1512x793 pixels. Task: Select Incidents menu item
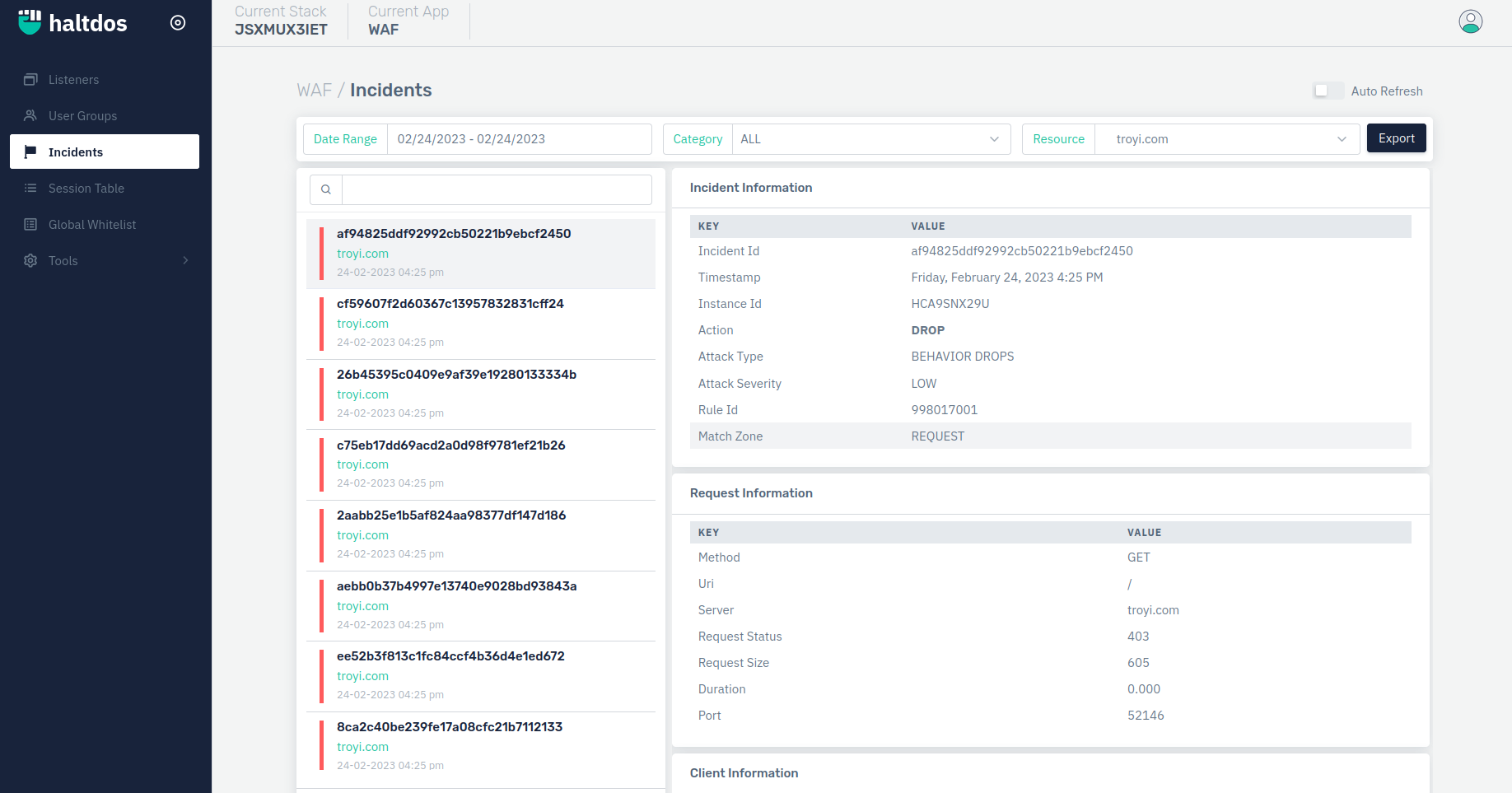point(105,152)
